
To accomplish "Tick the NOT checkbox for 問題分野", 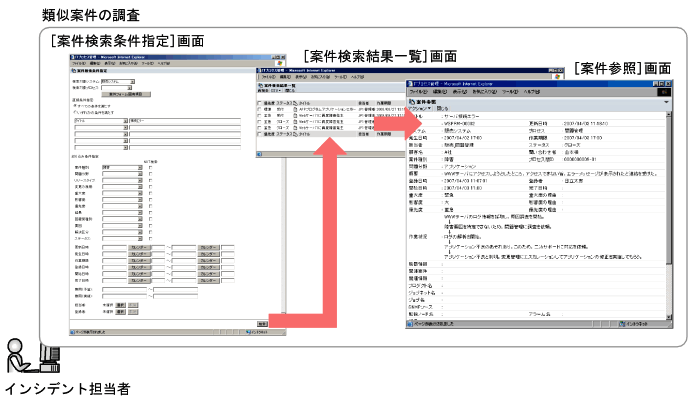I will point(151,174).
